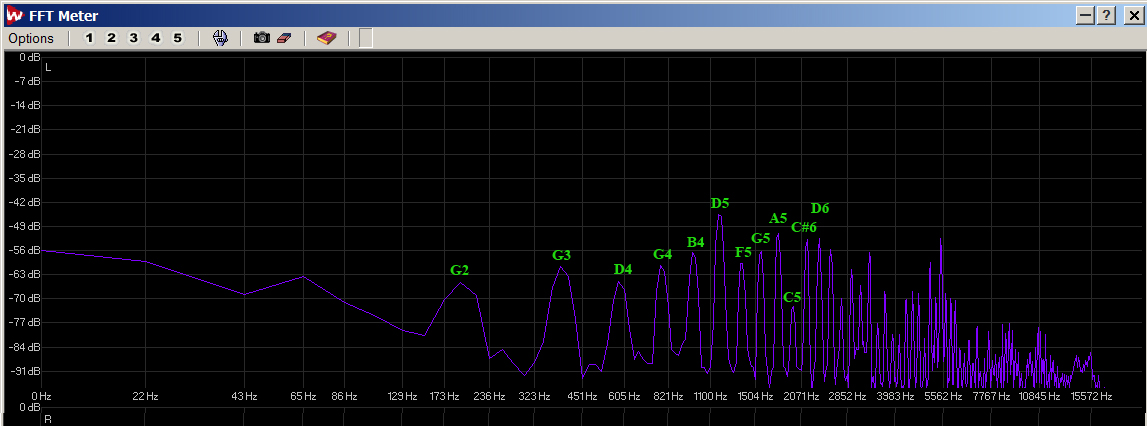Select the C#6 note marker
This screenshot has height=426, width=1147.
click(804, 227)
